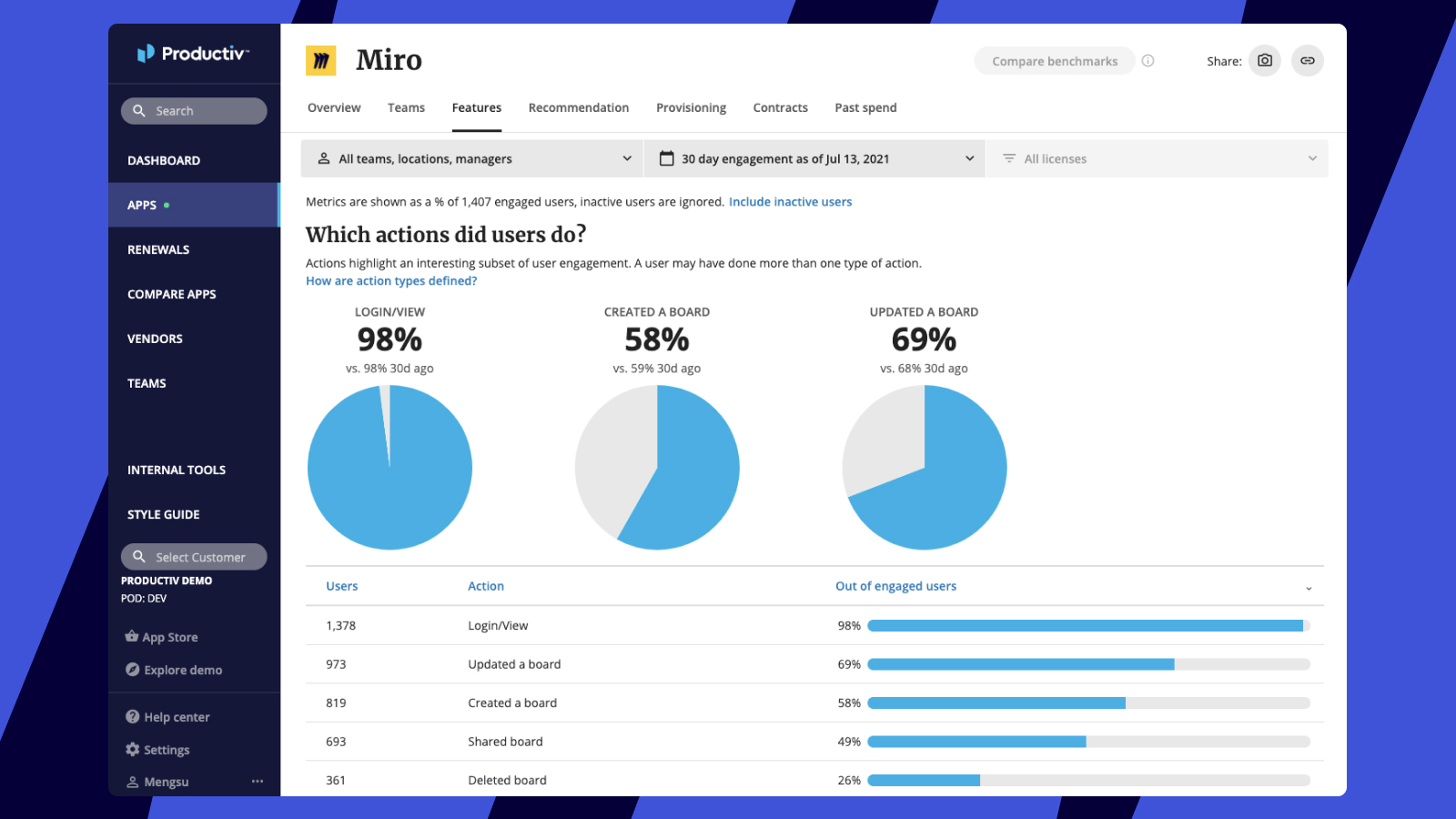Click the sidebar Search magnifier icon
The height and width of the screenshot is (819, 1456).
[139, 111]
